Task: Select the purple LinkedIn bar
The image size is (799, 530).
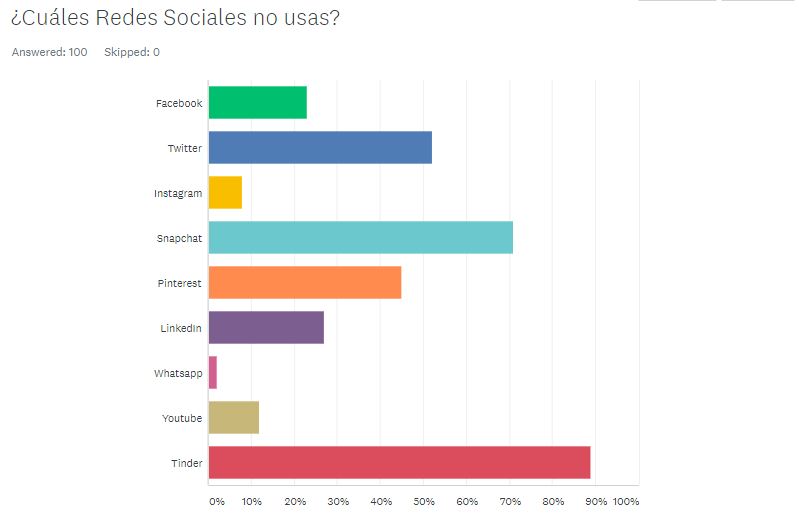Action: click(266, 328)
